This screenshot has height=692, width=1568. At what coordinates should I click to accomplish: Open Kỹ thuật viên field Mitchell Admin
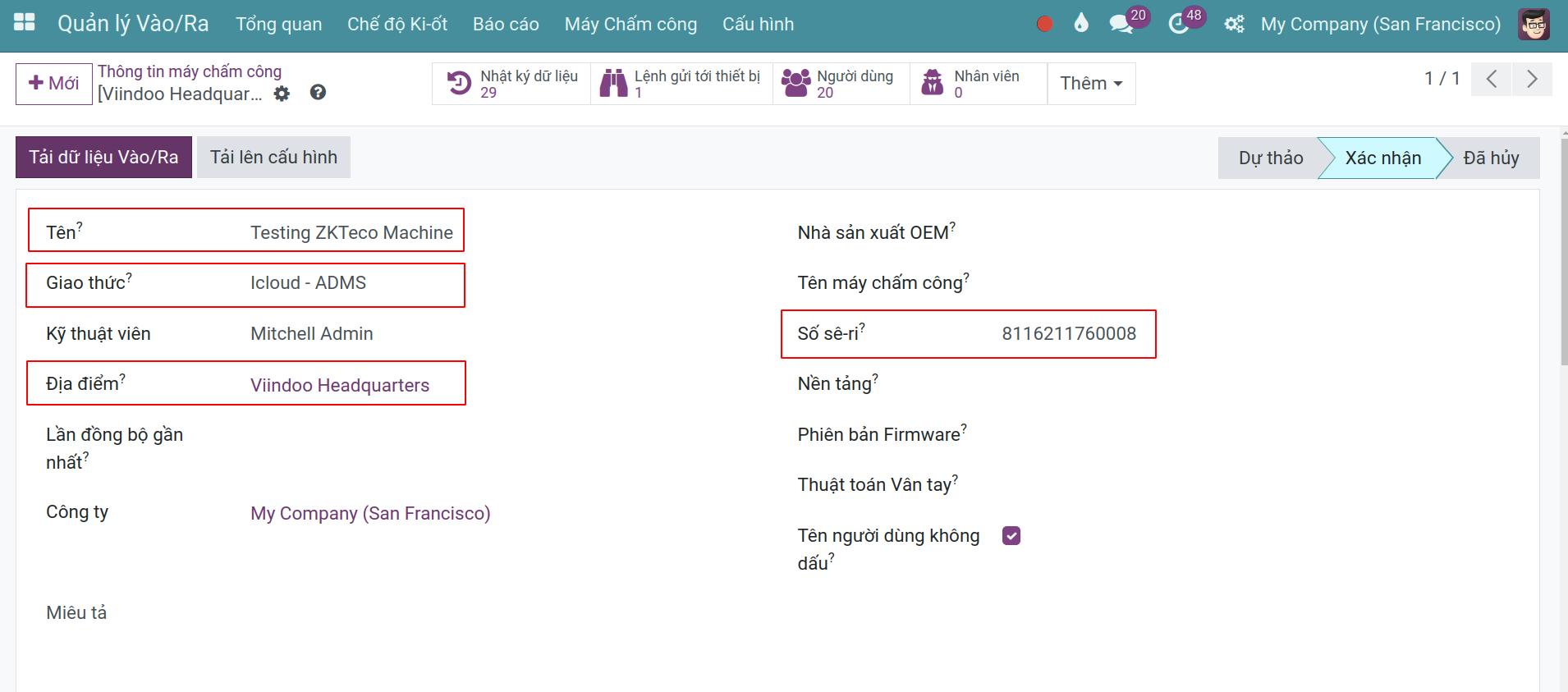(311, 334)
